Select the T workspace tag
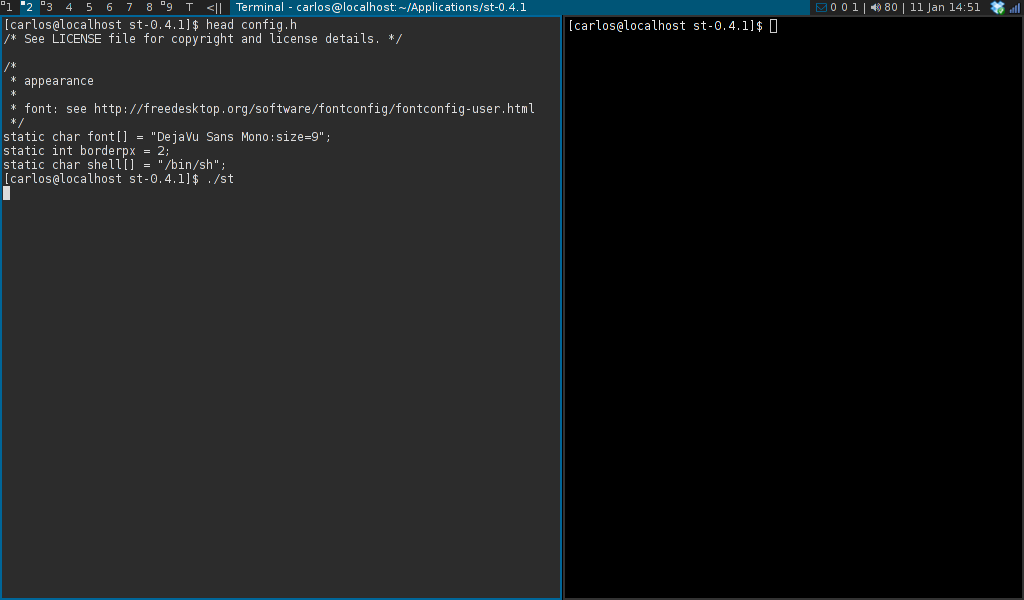The width and height of the screenshot is (1024, 600). pyautogui.click(x=189, y=7)
